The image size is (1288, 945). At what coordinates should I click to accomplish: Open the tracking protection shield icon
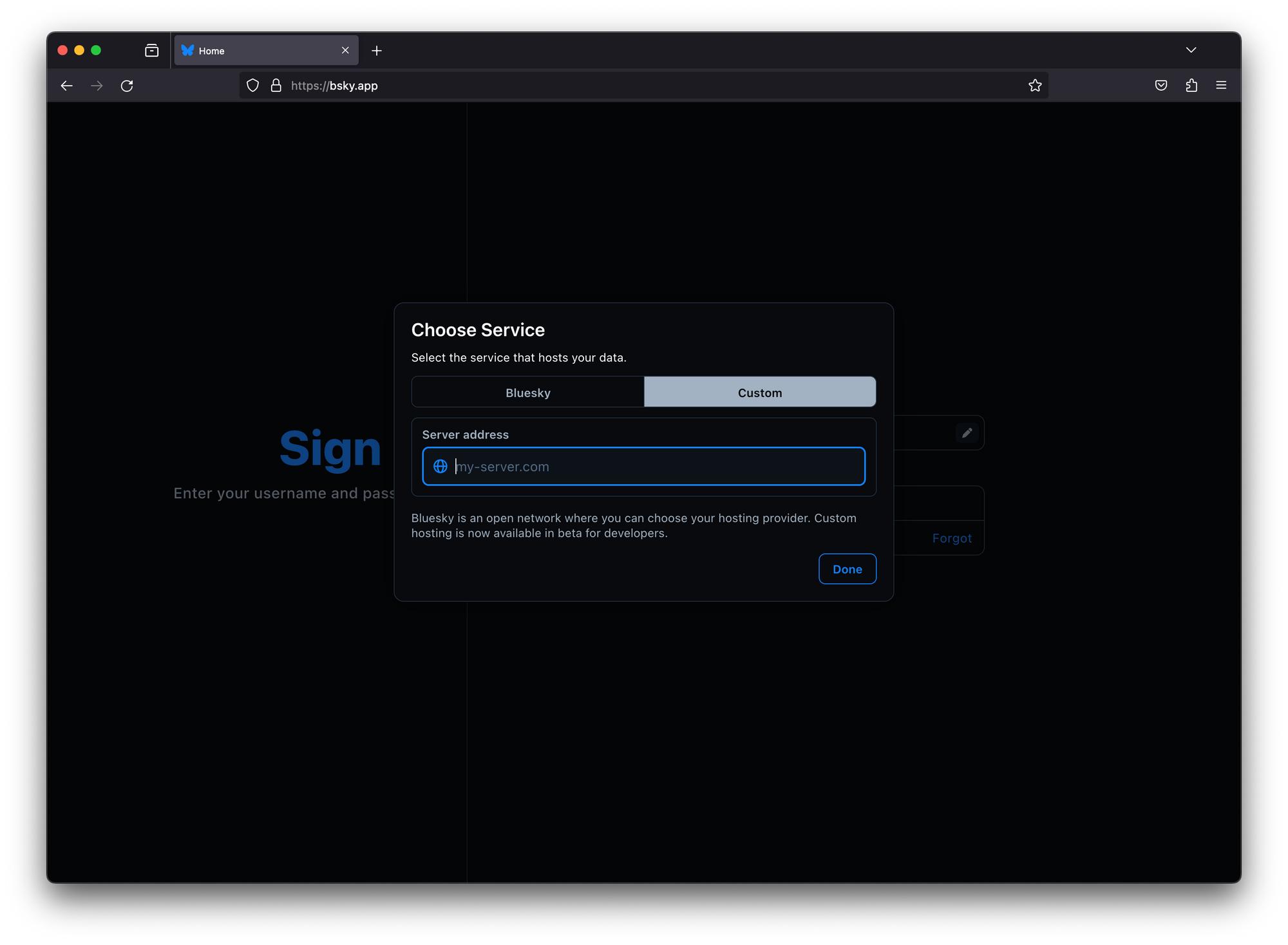tap(253, 86)
